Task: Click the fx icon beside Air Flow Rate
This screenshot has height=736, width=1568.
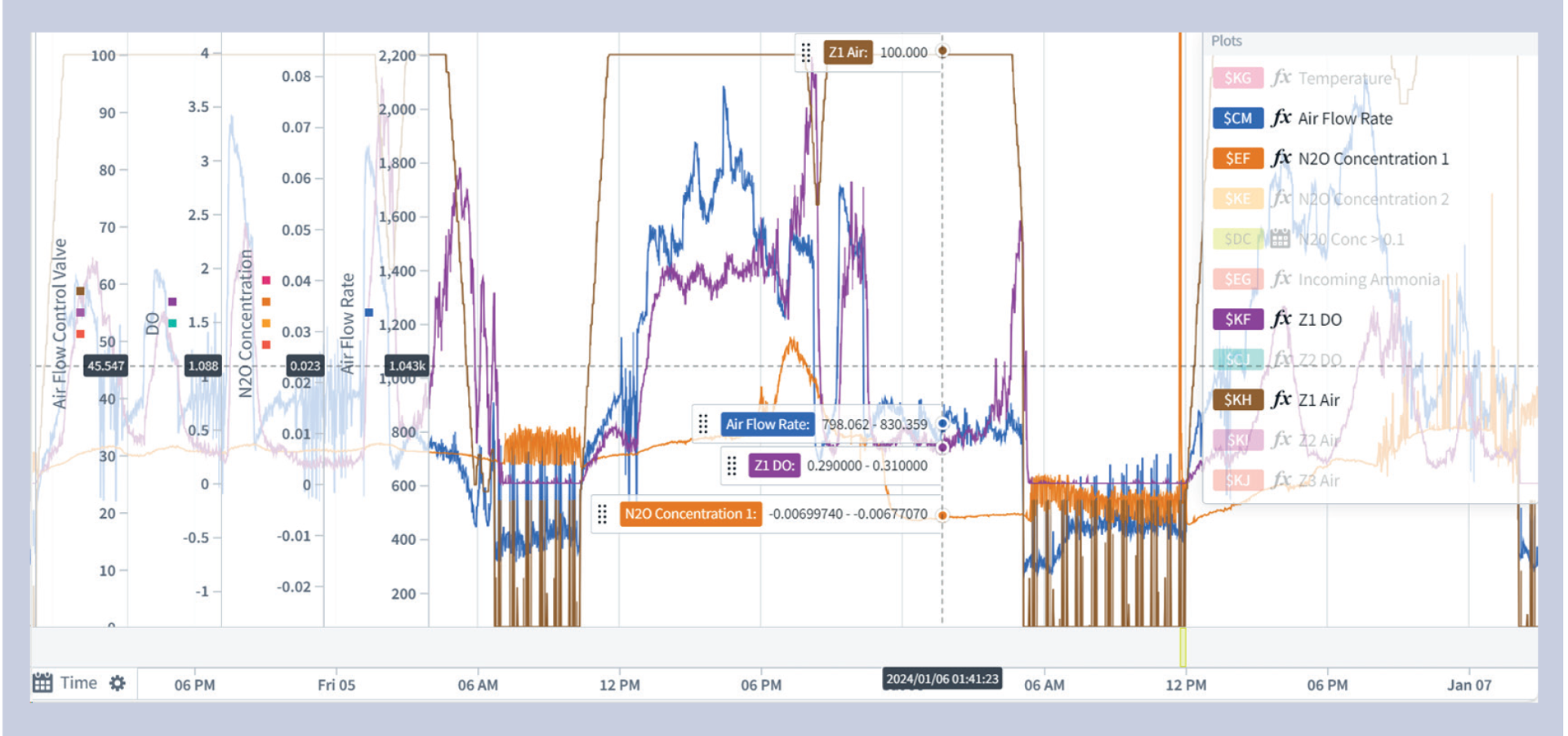Action: pos(1281,118)
